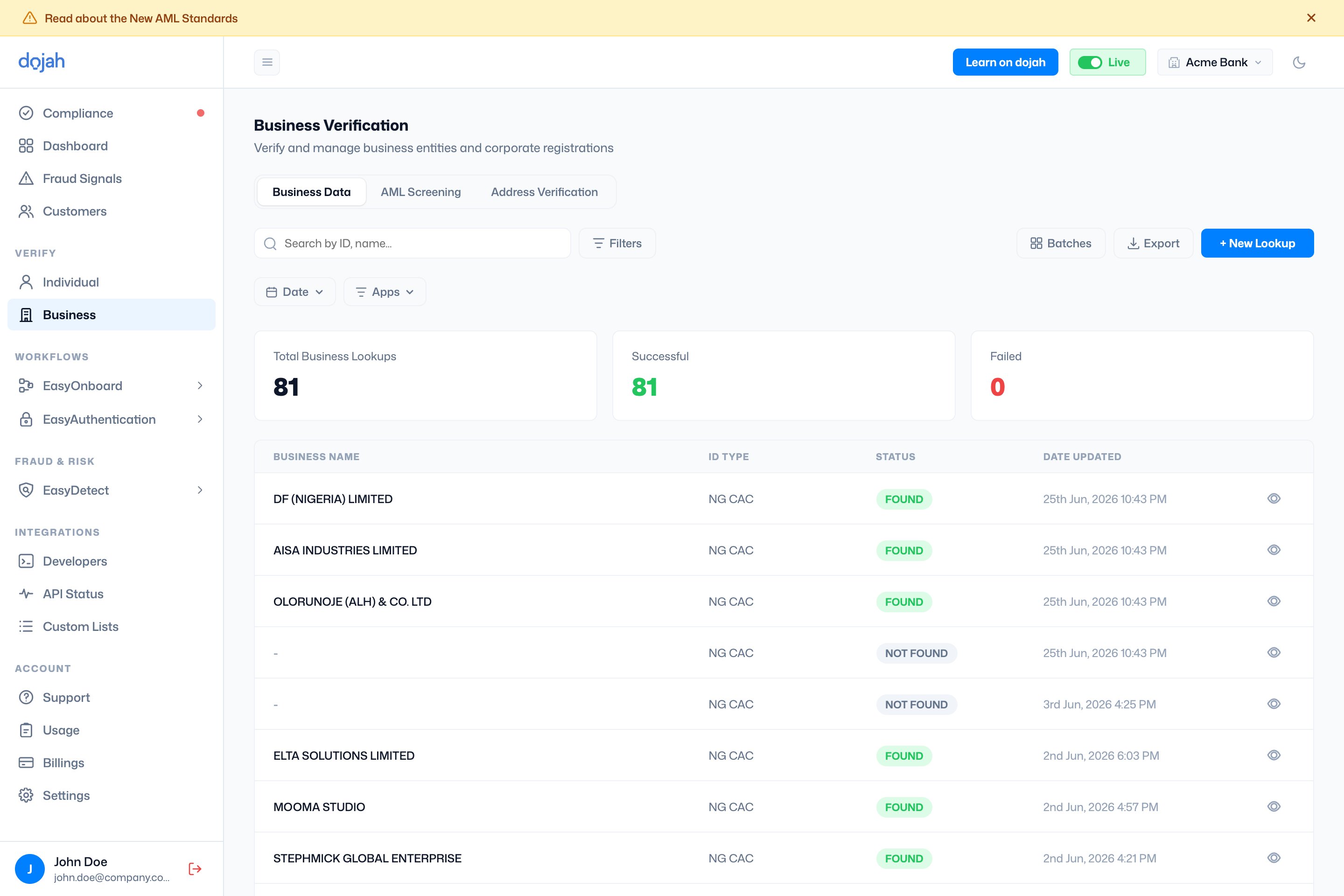Click the Failed lookups card
1344x896 pixels.
coord(1142,375)
